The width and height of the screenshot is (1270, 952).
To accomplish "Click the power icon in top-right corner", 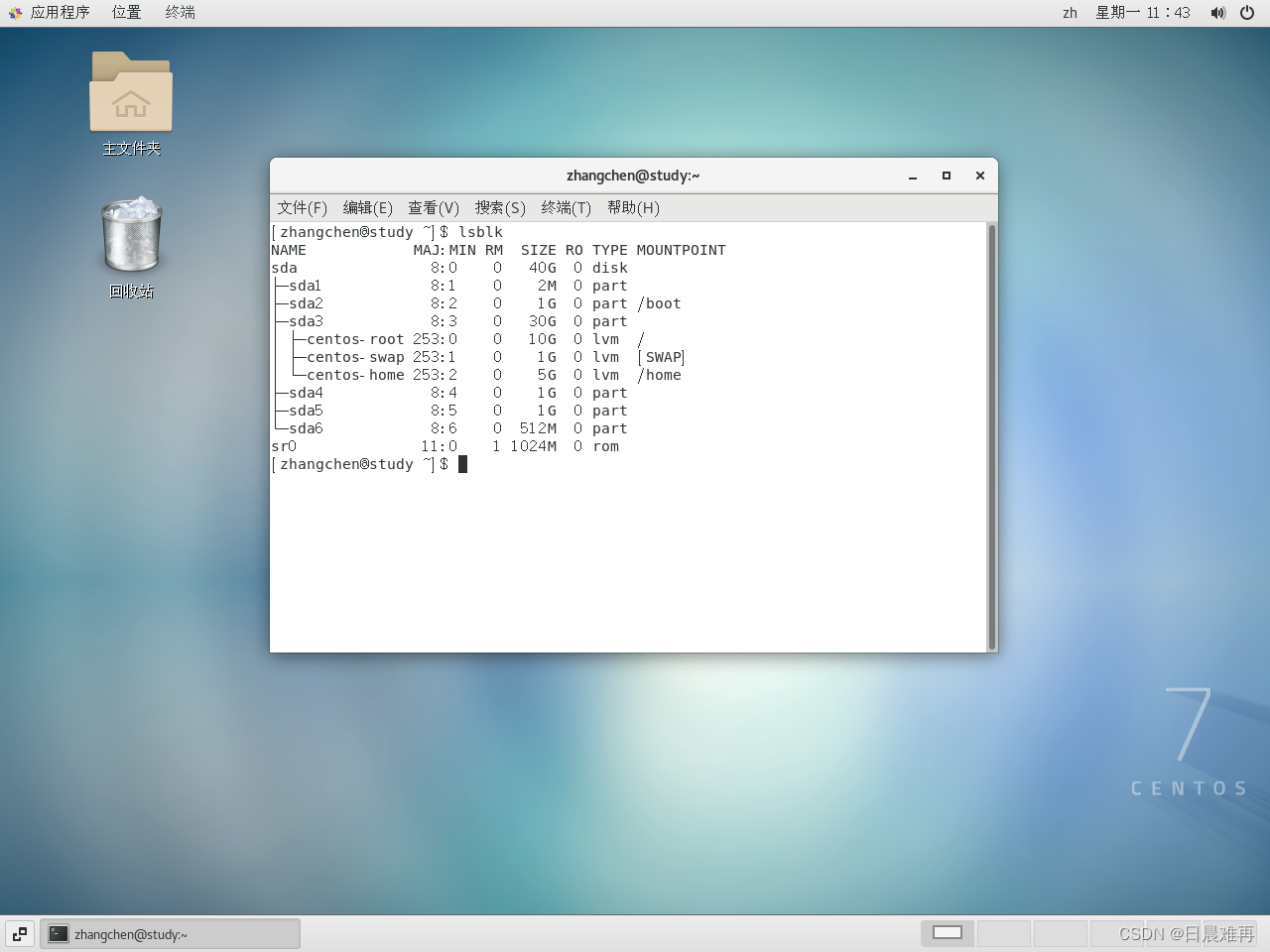I will pyautogui.click(x=1247, y=13).
